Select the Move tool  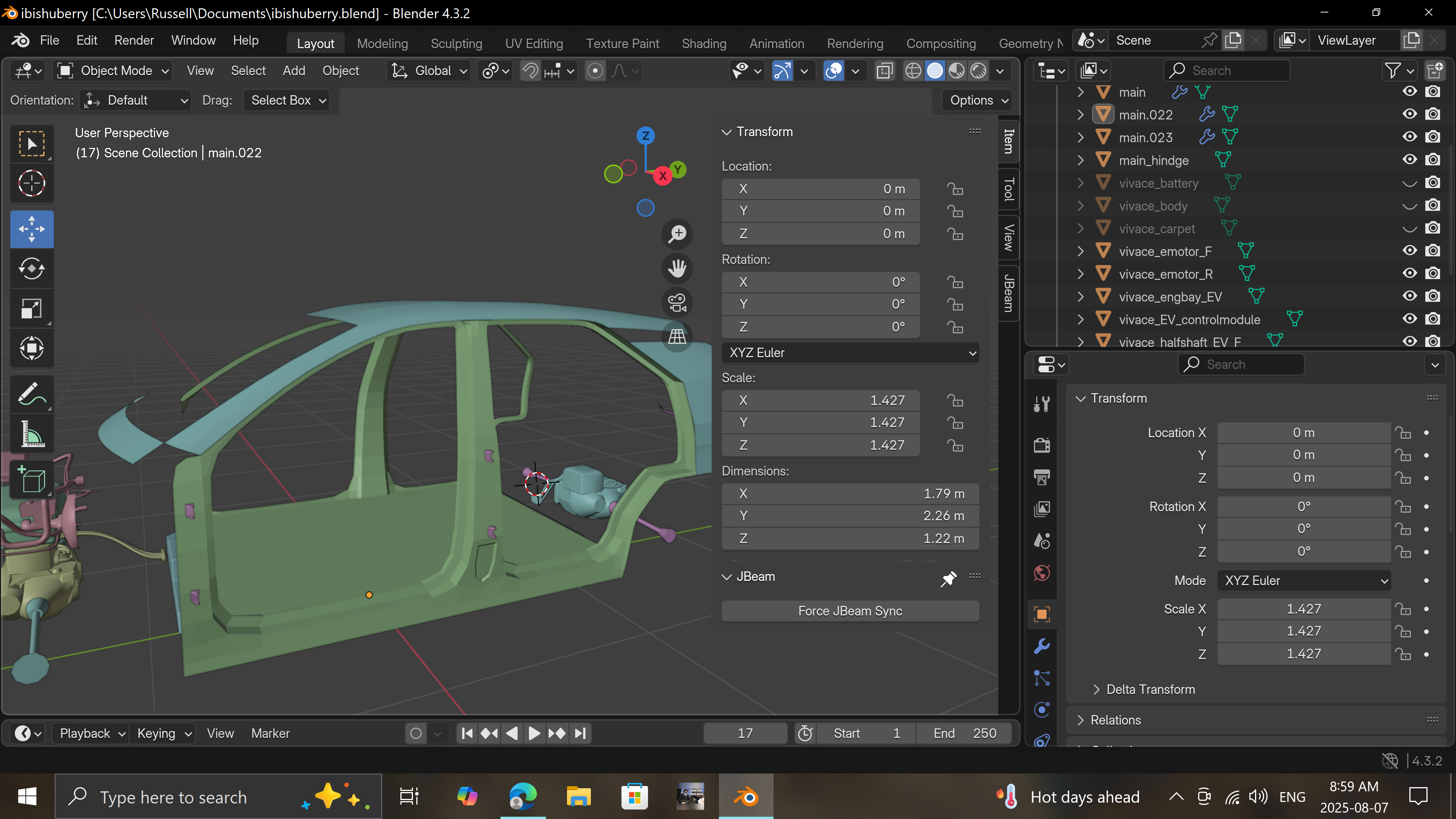click(x=31, y=229)
